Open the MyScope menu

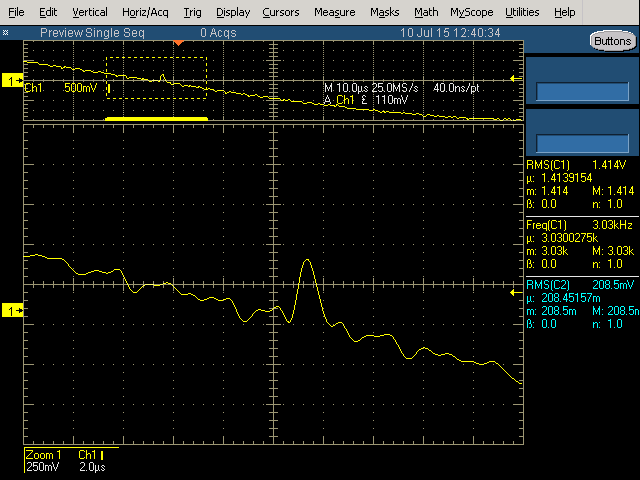pyautogui.click(x=471, y=13)
